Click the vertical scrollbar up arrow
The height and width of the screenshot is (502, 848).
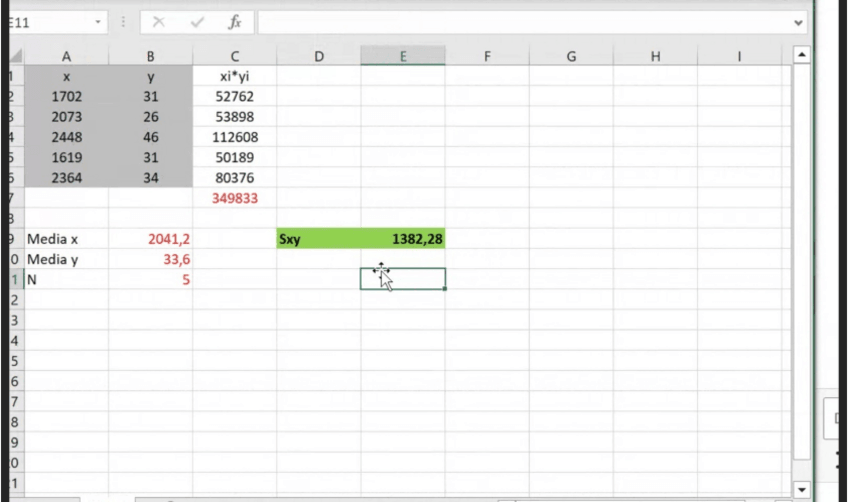[x=801, y=54]
